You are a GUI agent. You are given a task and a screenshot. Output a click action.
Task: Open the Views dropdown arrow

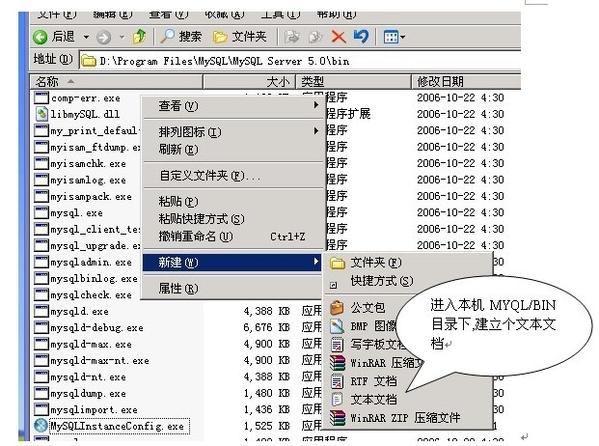[402, 37]
